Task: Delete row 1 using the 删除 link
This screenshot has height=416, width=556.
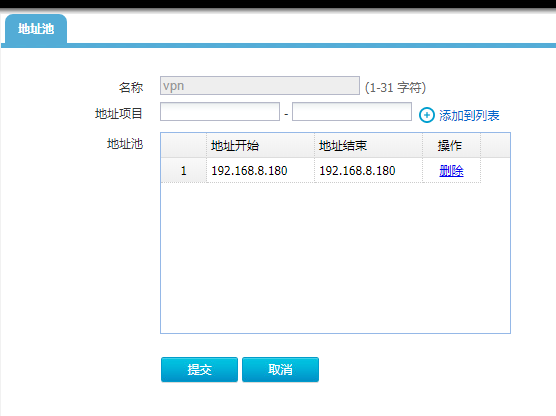Action: (x=451, y=171)
